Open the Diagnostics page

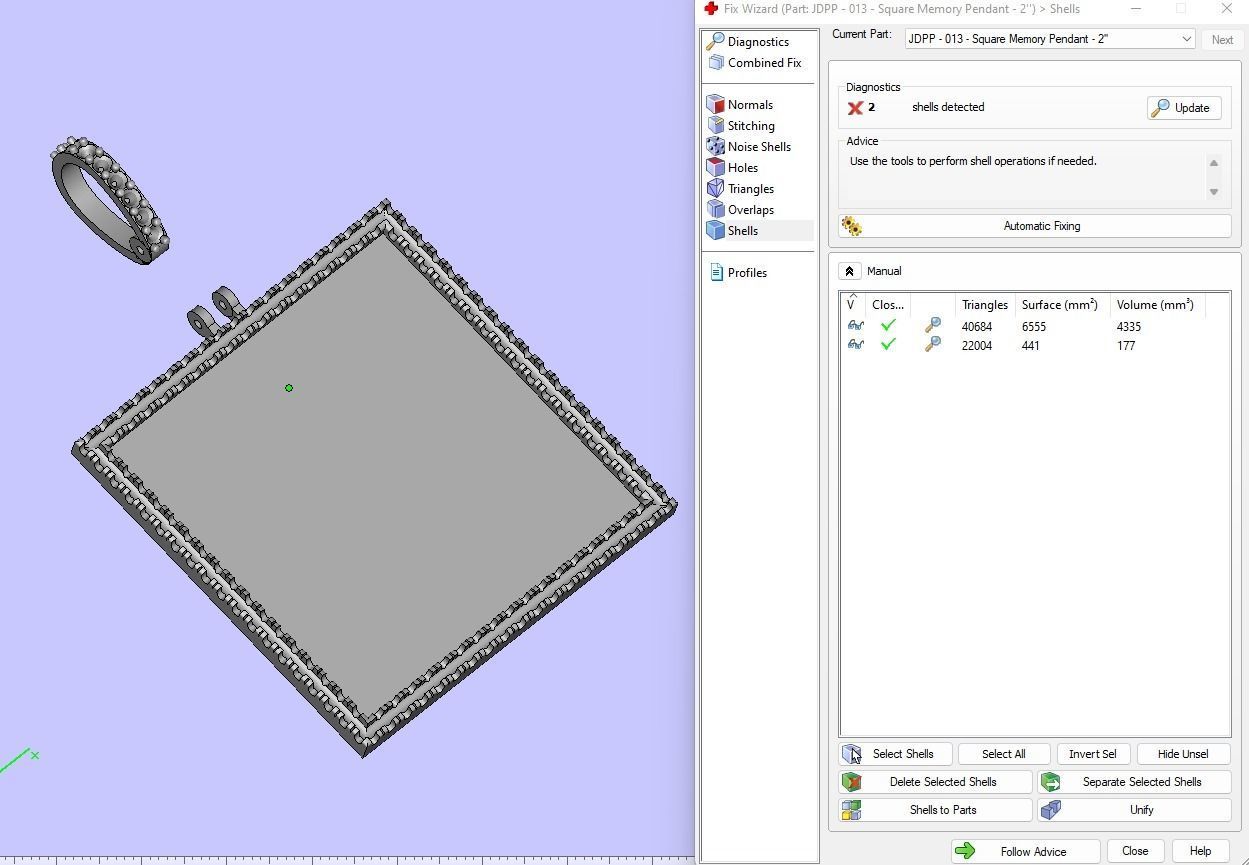748,42
